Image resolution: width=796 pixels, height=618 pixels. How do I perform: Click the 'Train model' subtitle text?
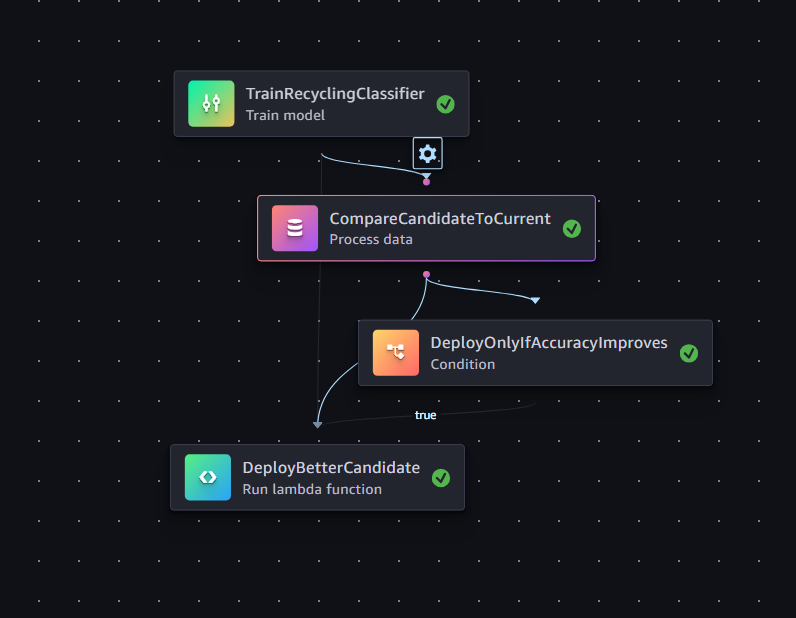coord(285,115)
